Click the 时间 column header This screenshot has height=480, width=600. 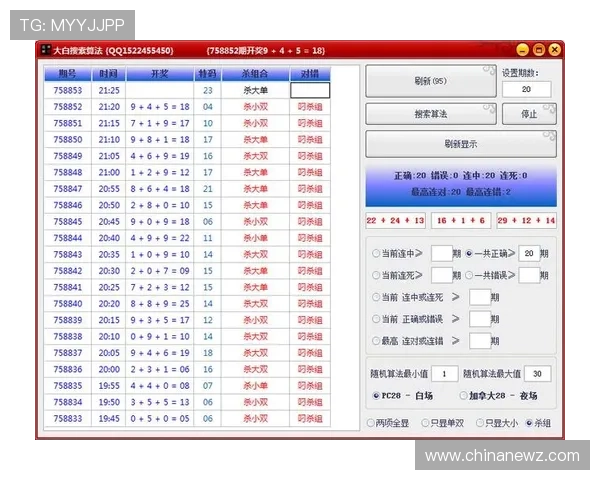click(x=109, y=73)
